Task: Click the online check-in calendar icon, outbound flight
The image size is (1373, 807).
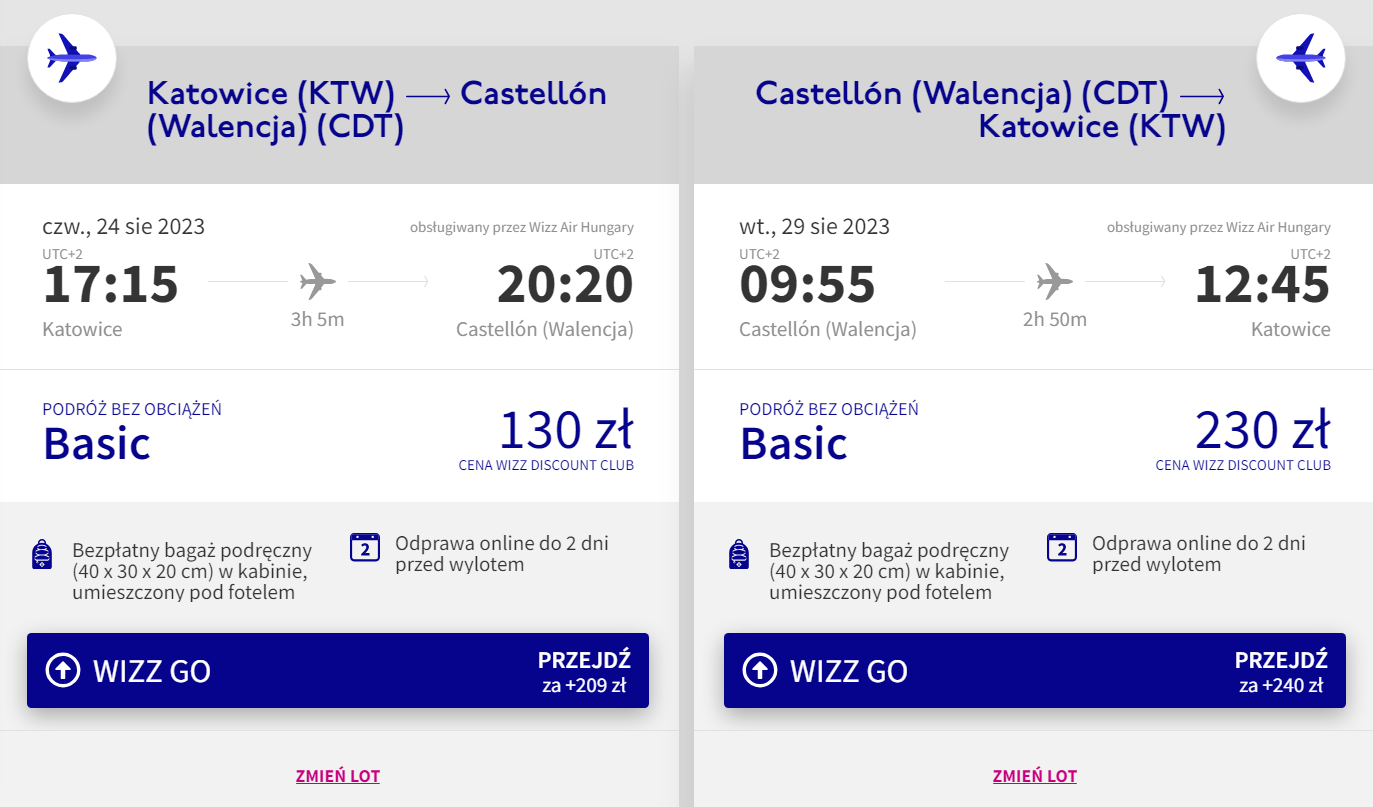Action: pyautogui.click(x=365, y=548)
